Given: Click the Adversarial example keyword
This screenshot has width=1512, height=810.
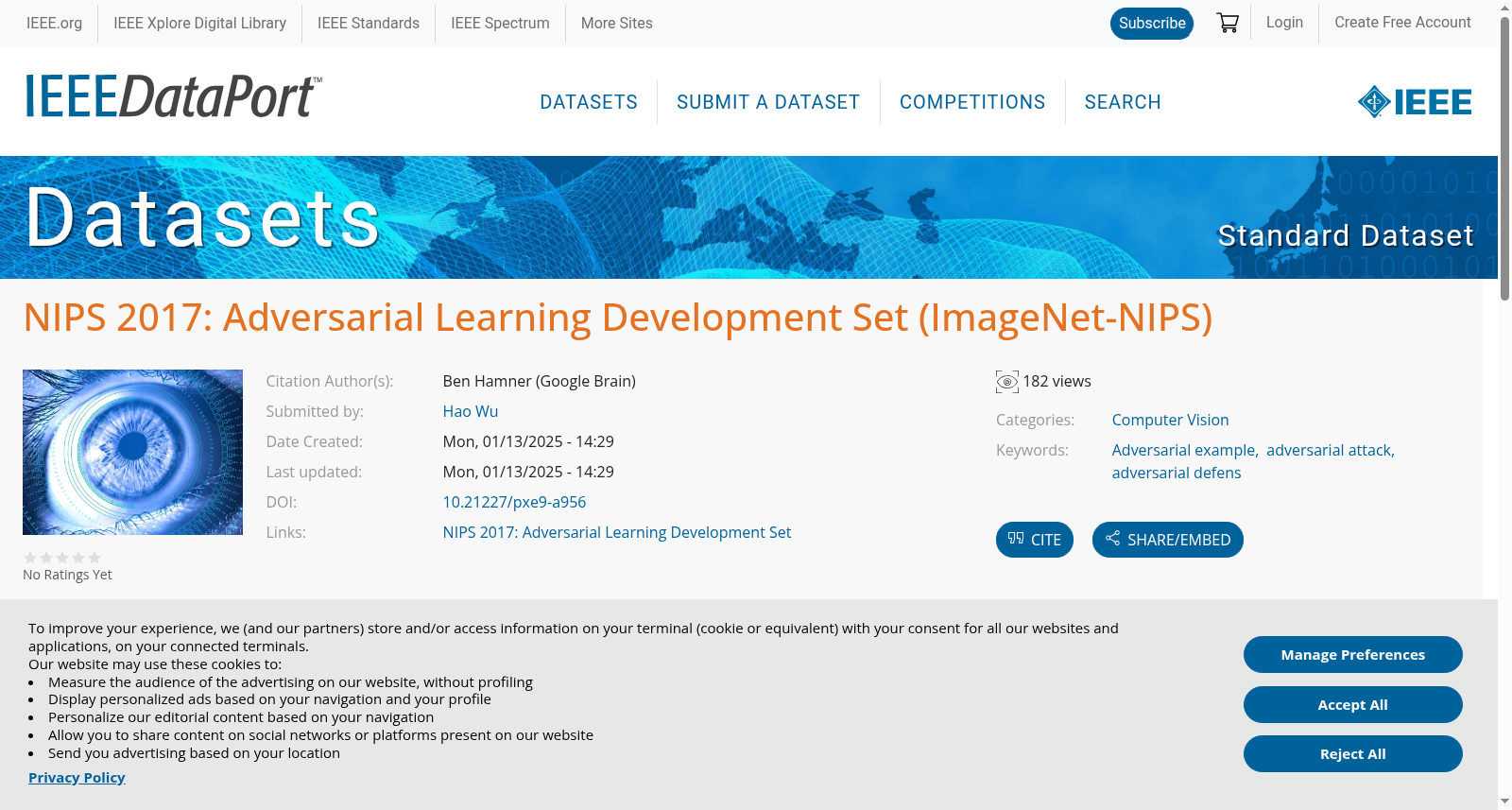Looking at the screenshot, I should pyautogui.click(x=1184, y=451).
